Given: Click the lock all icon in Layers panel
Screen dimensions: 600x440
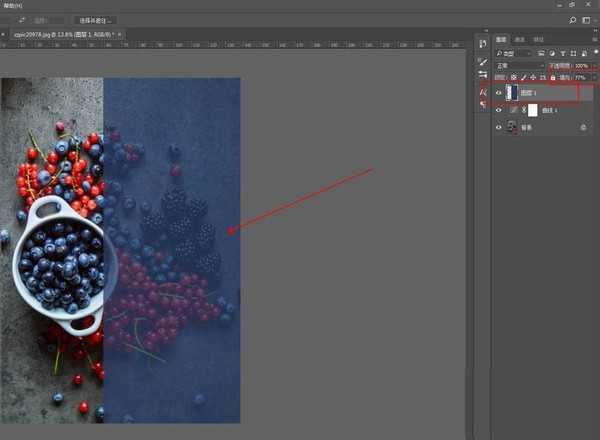Looking at the screenshot, I should tap(552, 77).
